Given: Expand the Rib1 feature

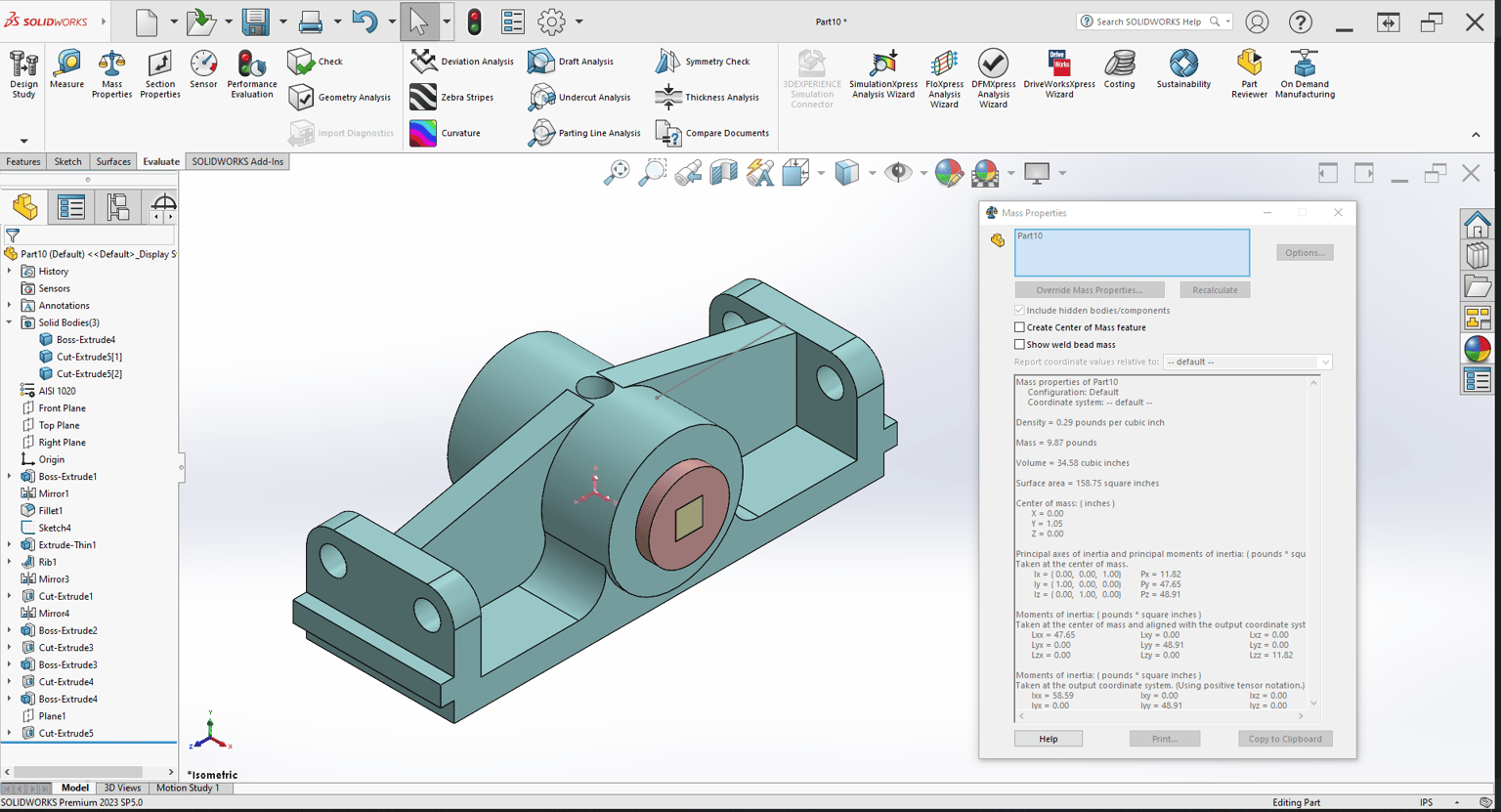Looking at the screenshot, I should (10, 562).
